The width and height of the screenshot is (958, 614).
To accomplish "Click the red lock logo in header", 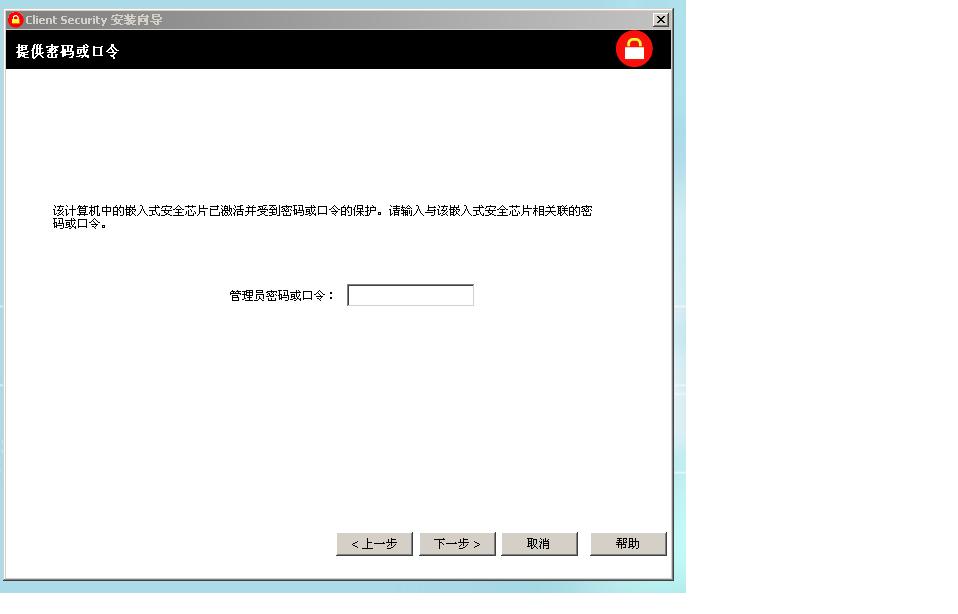I will (634, 49).
